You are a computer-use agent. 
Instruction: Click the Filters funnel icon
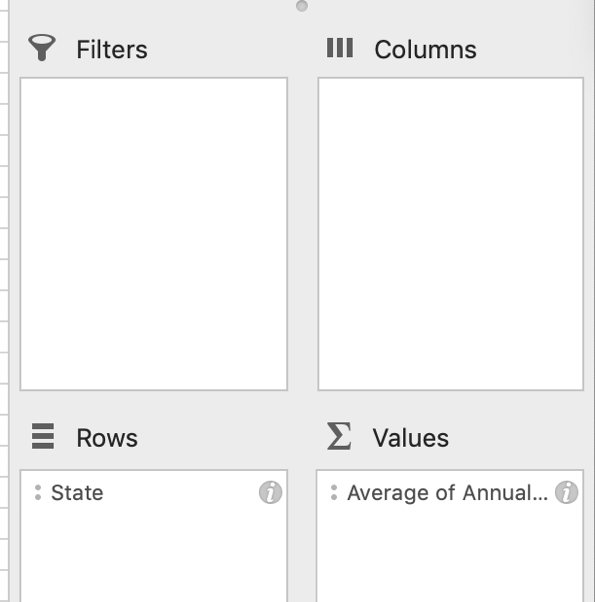pos(42,48)
